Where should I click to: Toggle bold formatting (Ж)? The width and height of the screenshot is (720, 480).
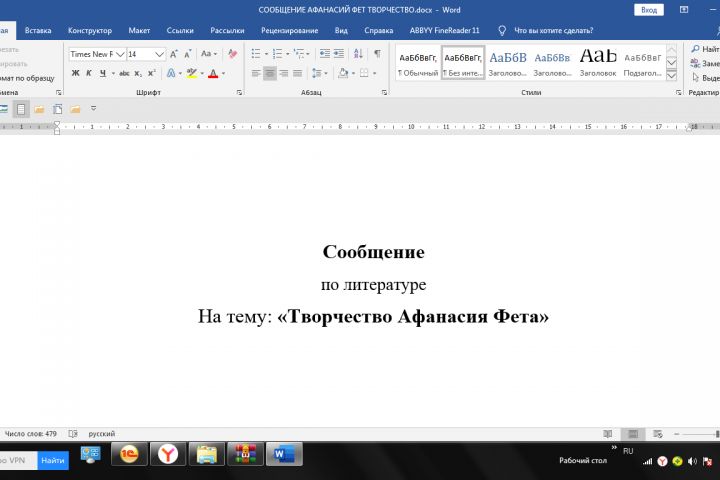75,73
